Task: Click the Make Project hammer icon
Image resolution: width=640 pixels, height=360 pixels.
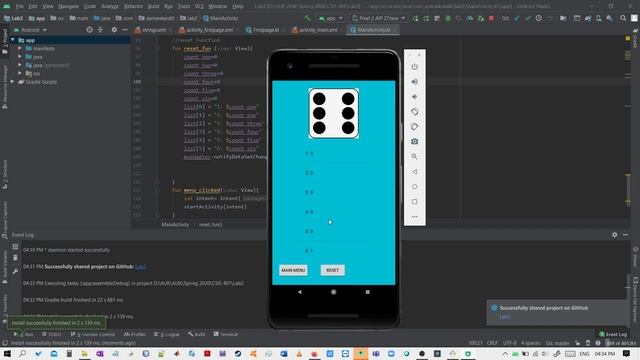Action: (x=307, y=18)
